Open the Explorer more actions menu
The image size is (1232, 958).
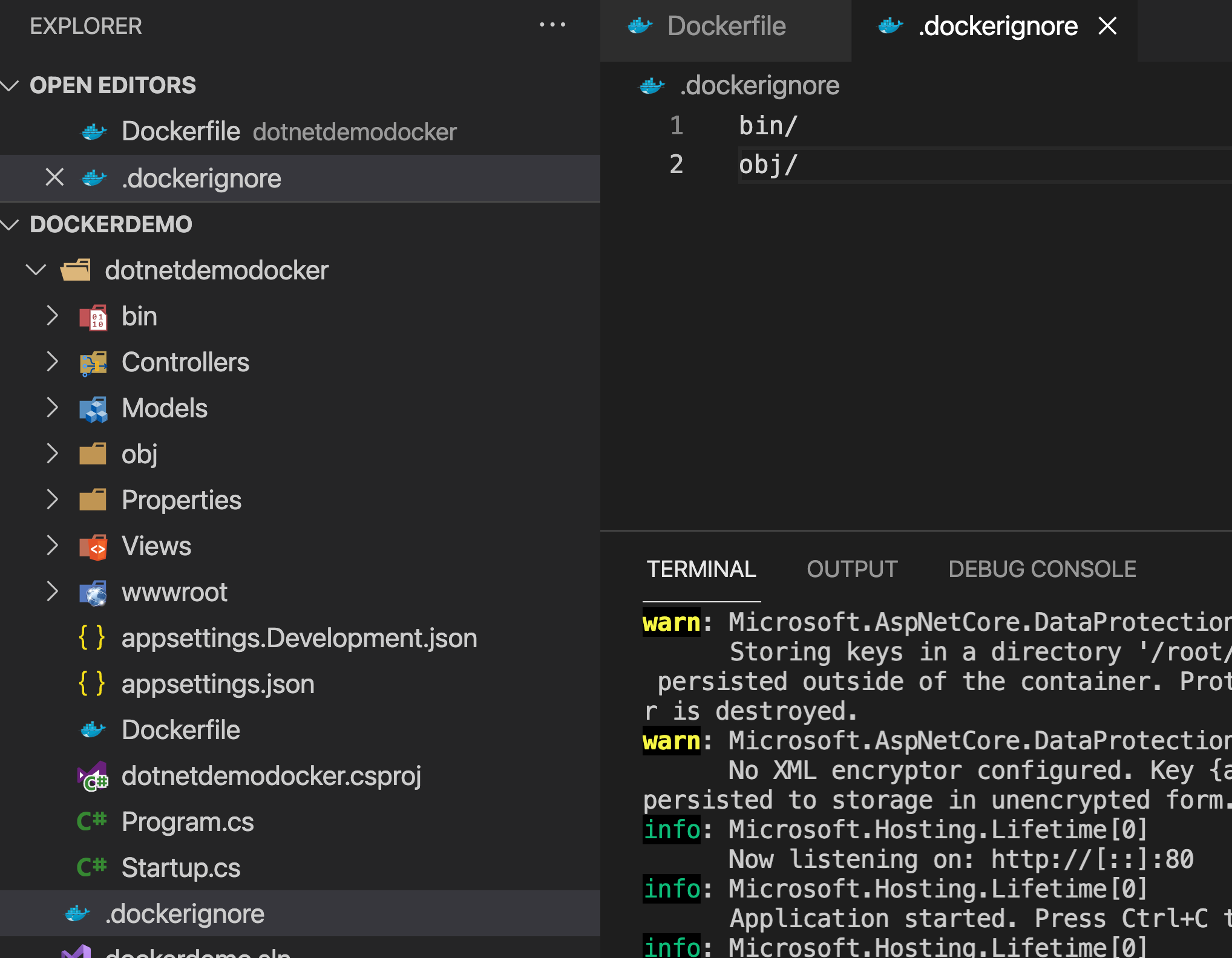552,24
